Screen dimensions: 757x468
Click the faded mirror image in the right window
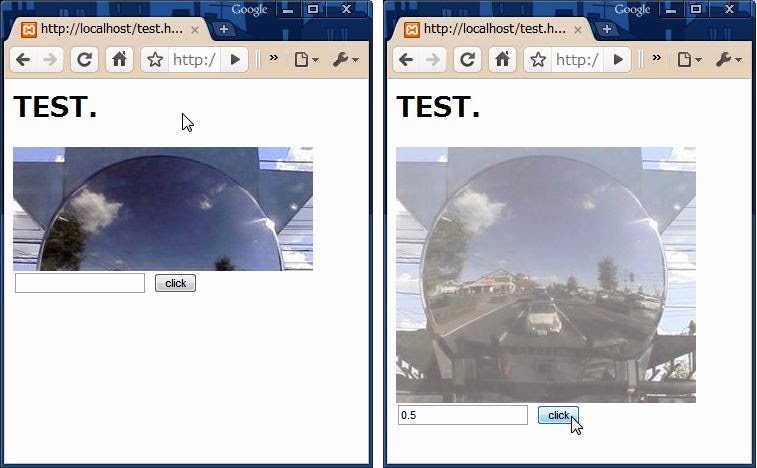tap(545, 274)
